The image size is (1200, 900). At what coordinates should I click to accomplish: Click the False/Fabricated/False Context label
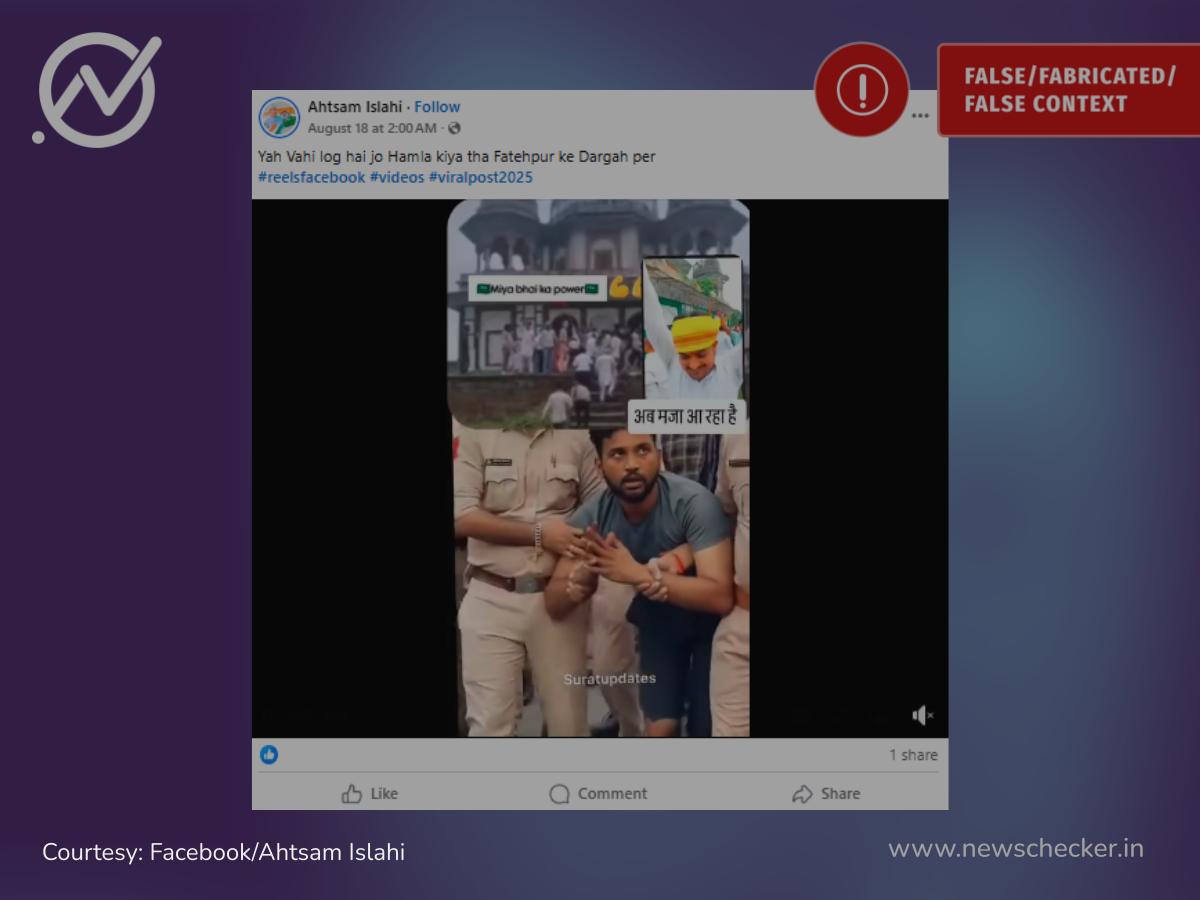(1068, 90)
